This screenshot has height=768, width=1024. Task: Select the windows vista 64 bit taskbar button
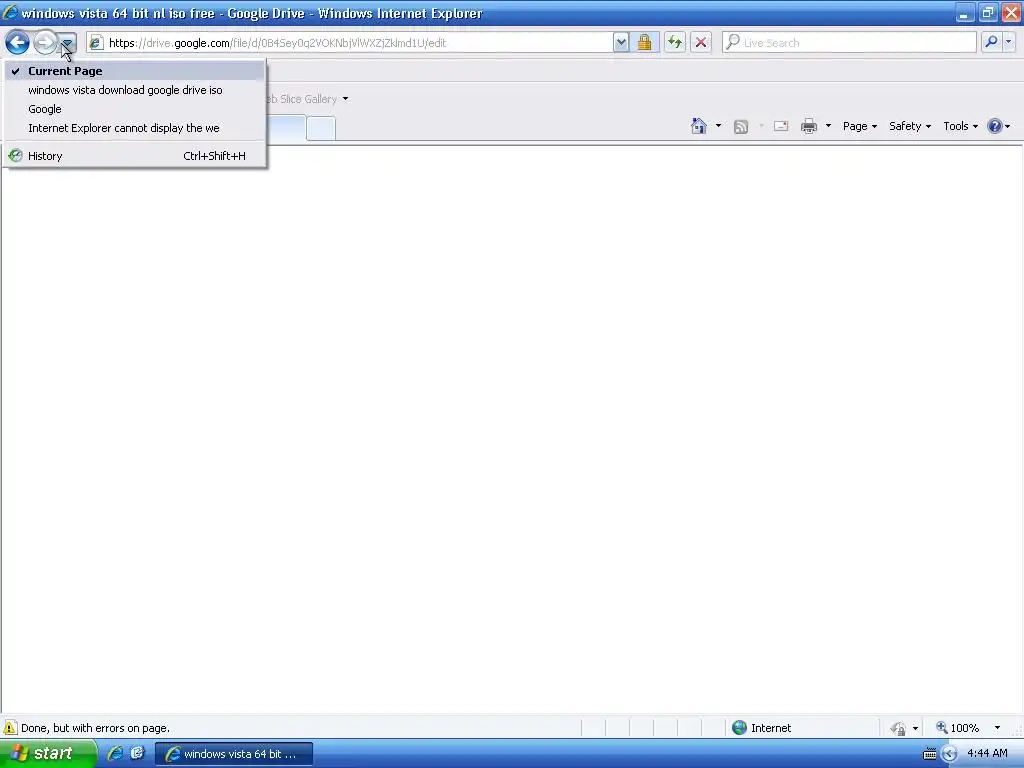(x=234, y=754)
